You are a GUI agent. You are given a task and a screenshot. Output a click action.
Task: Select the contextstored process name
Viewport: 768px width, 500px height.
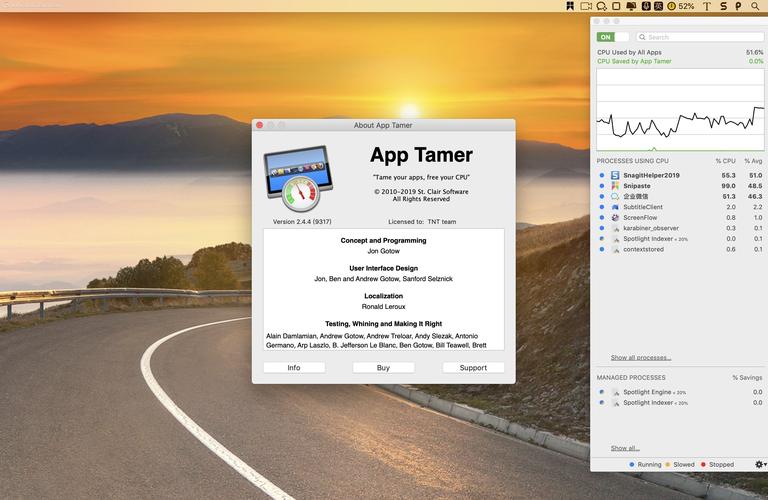[x=644, y=249]
